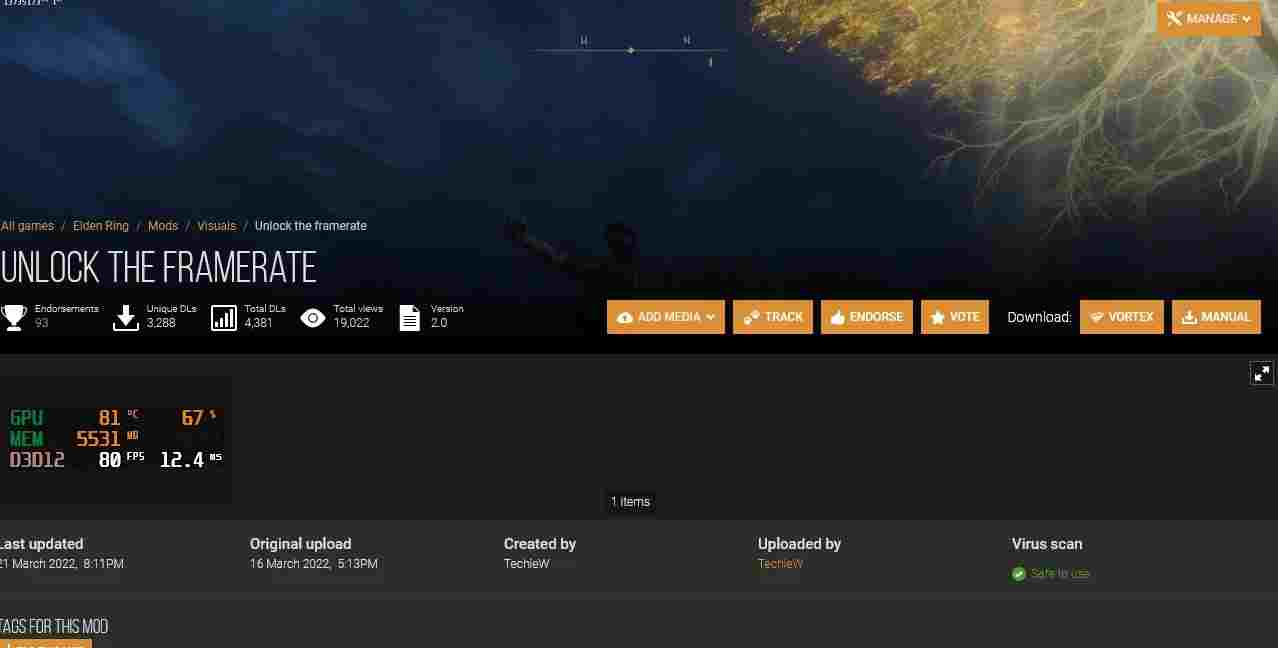Go to the All games breadcrumb

(x=28, y=226)
